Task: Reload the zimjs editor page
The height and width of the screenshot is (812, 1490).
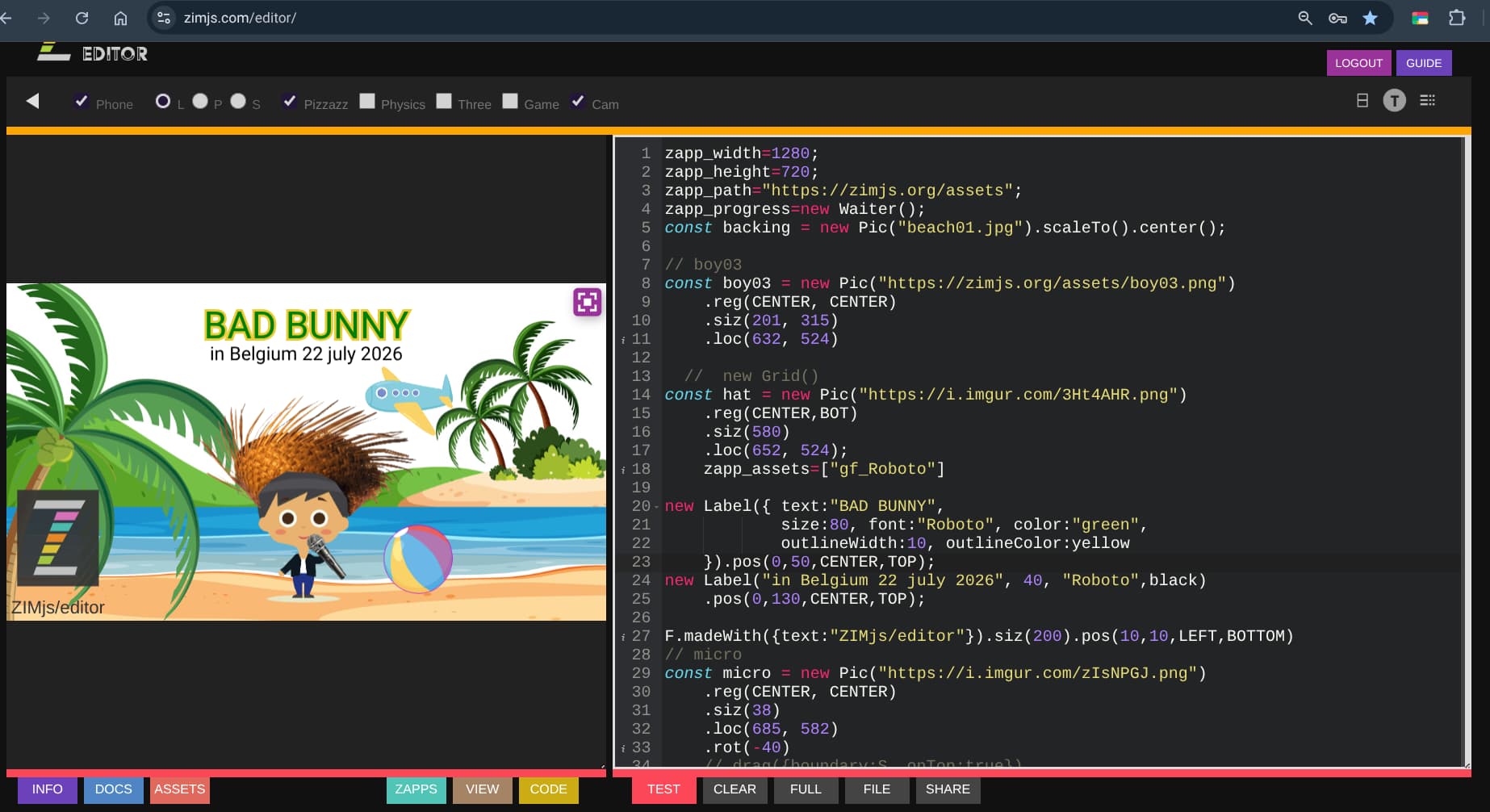Action: coord(82,18)
